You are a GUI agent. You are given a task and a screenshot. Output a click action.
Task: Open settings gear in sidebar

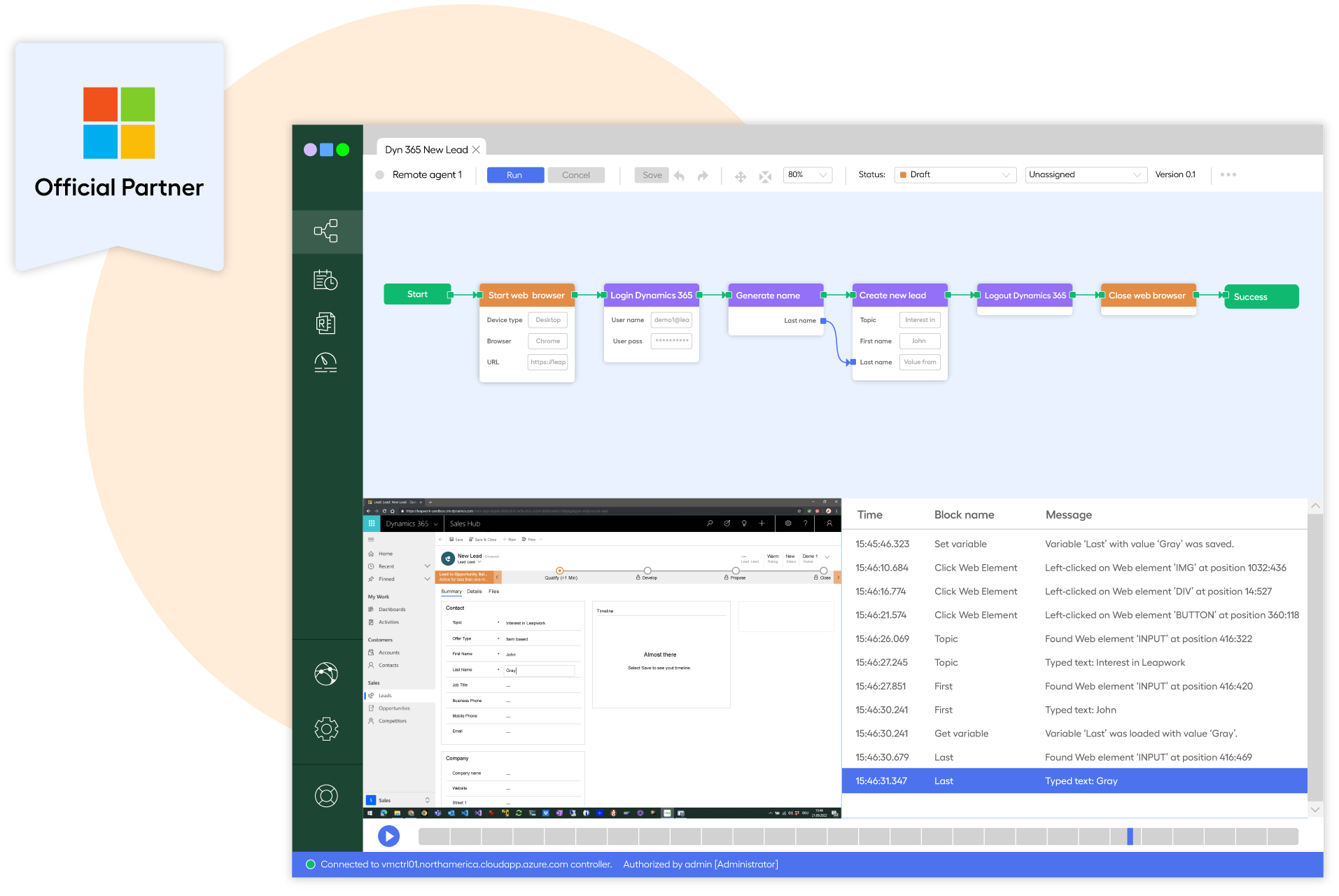coord(326,729)
